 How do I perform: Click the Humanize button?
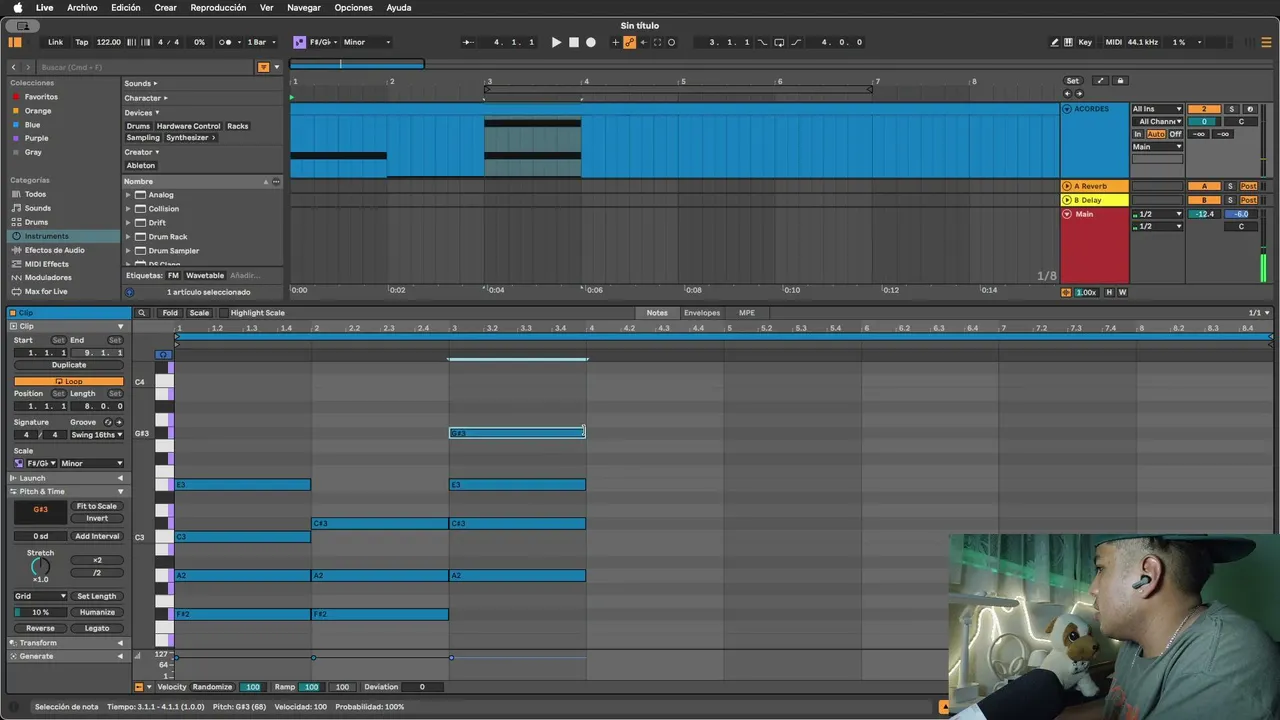point(97,612)
